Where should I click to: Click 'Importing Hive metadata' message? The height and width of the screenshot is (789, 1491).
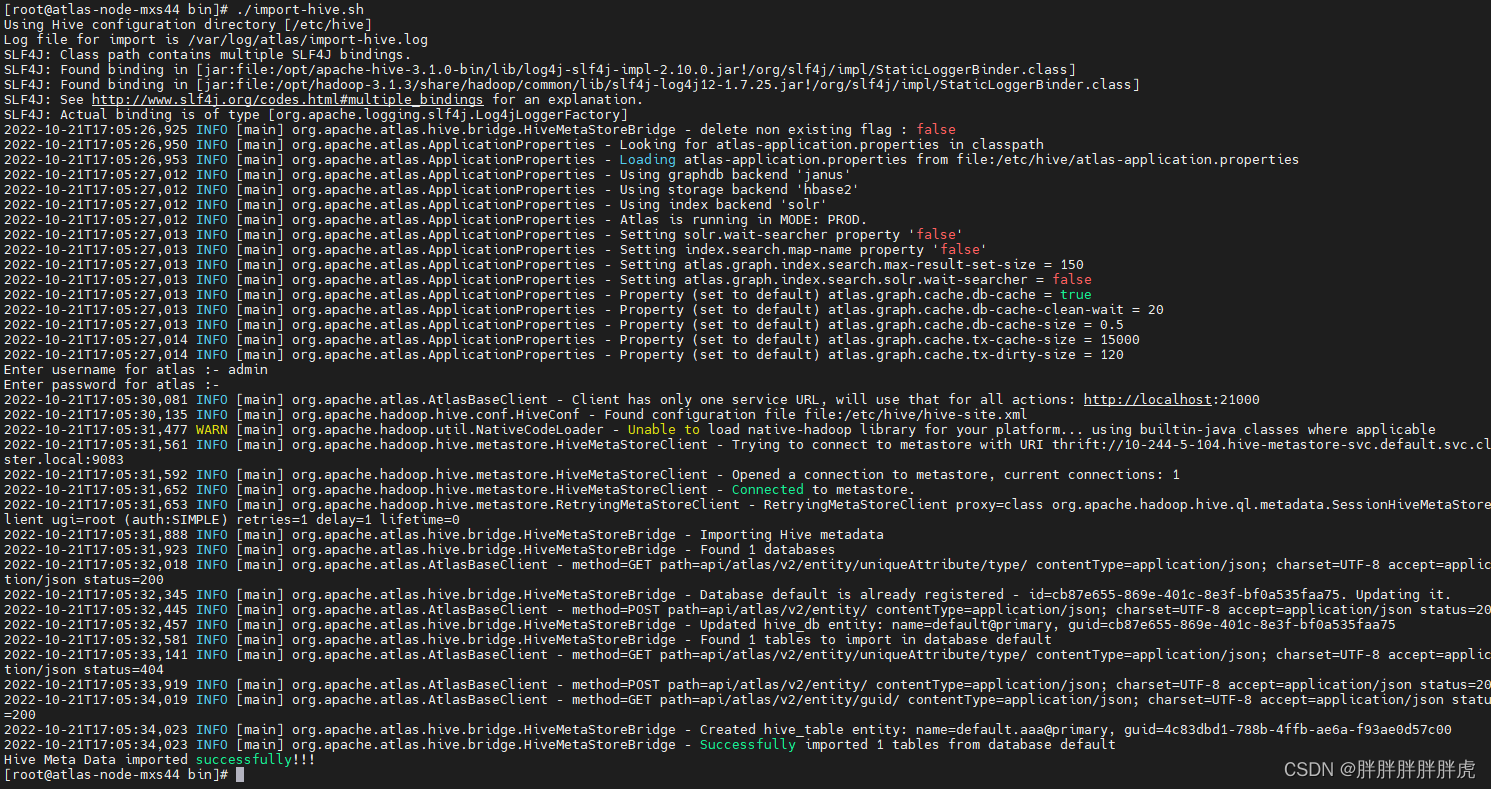click(x=791, y=535)
